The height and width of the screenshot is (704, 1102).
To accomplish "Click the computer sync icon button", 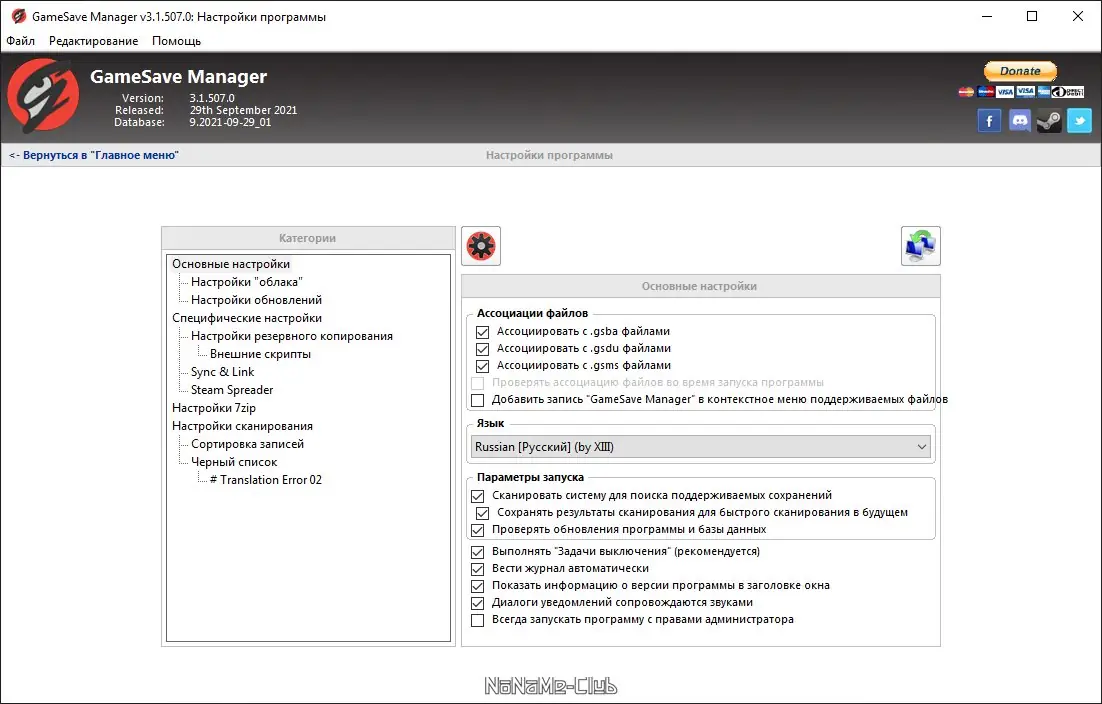I will pos(921,246).
